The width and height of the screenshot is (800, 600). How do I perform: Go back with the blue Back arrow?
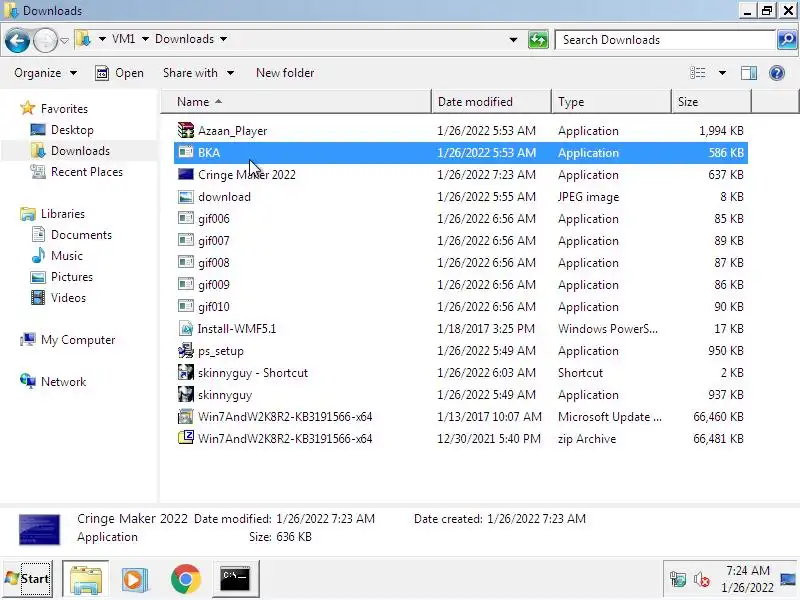click(17, 40)
